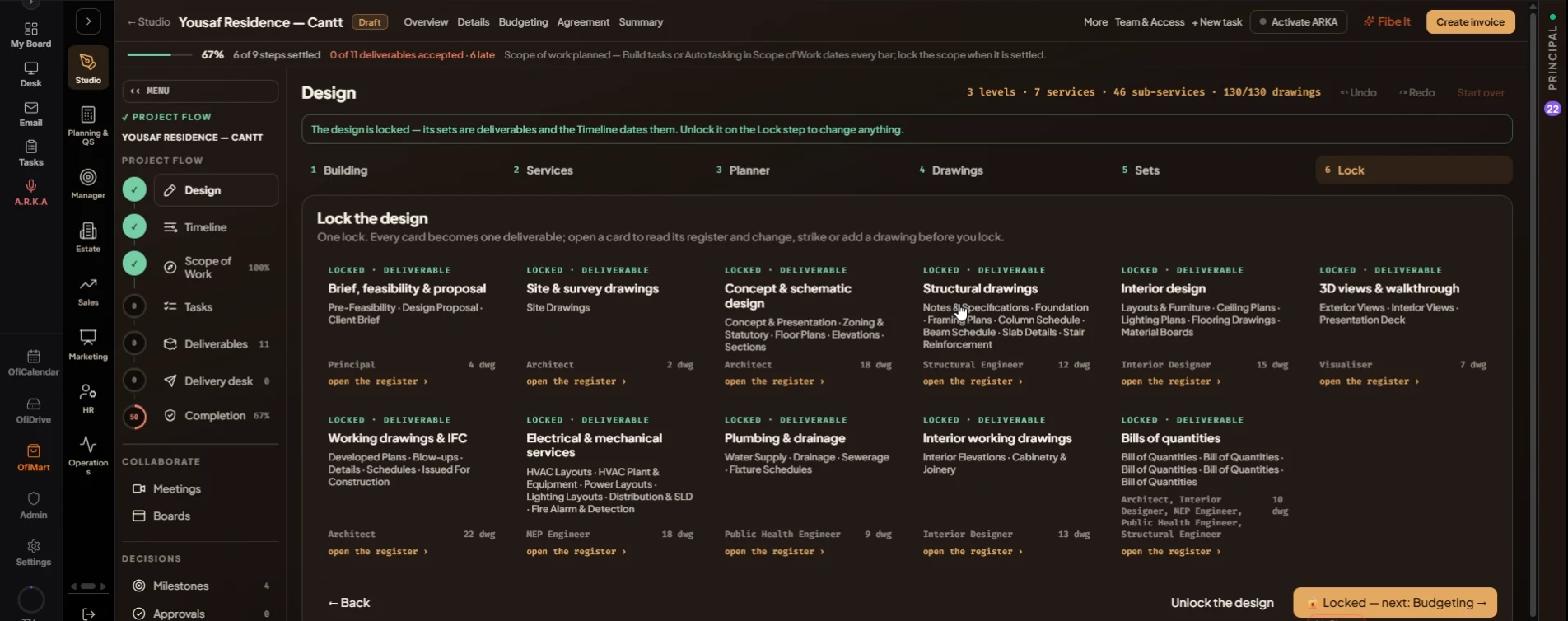Open the Tasks clipboard icon
This screenshot has width=1568, height=621.
[x=30, y=153]
